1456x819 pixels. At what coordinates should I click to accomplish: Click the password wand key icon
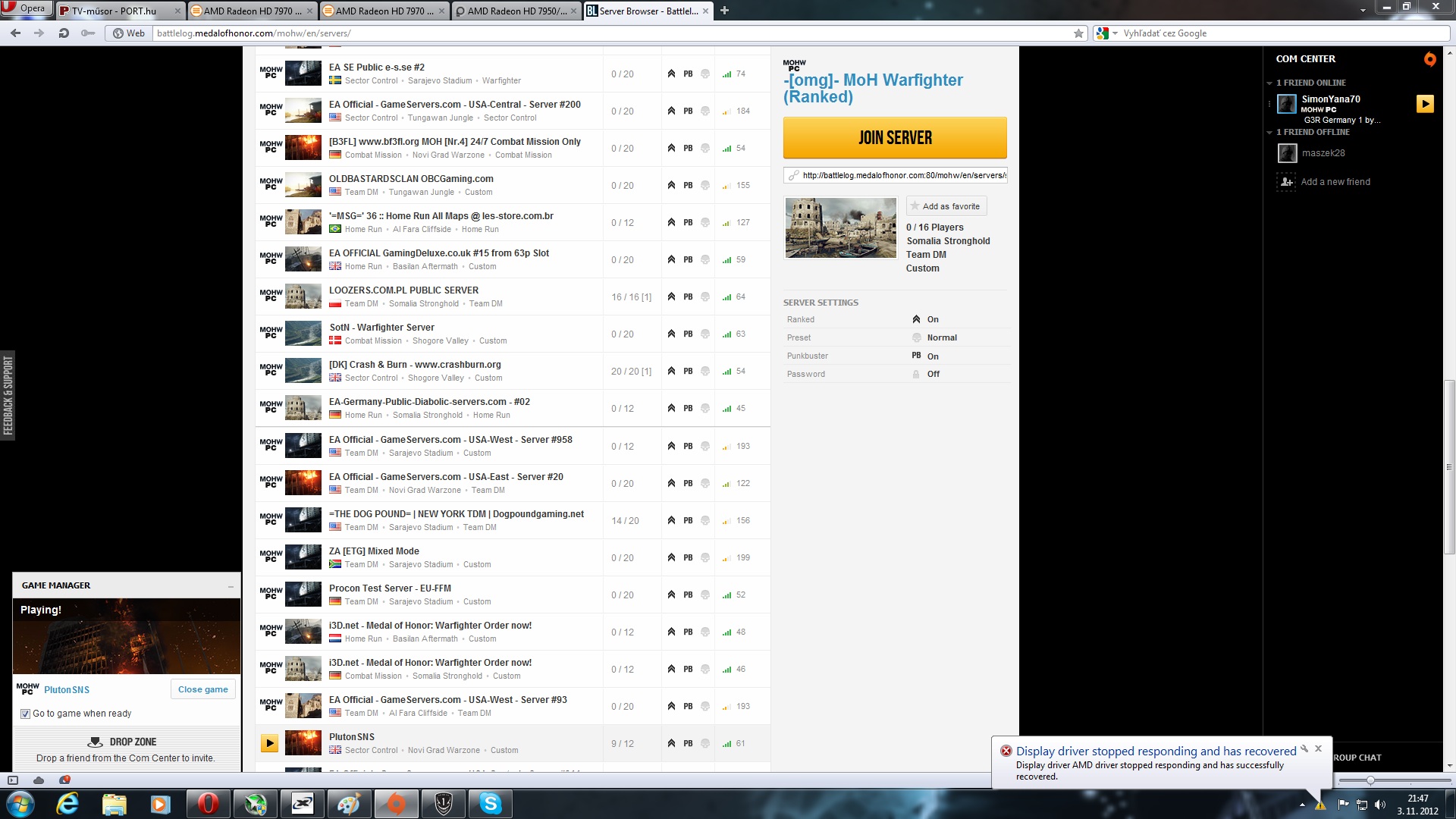(x=88, y=33)
